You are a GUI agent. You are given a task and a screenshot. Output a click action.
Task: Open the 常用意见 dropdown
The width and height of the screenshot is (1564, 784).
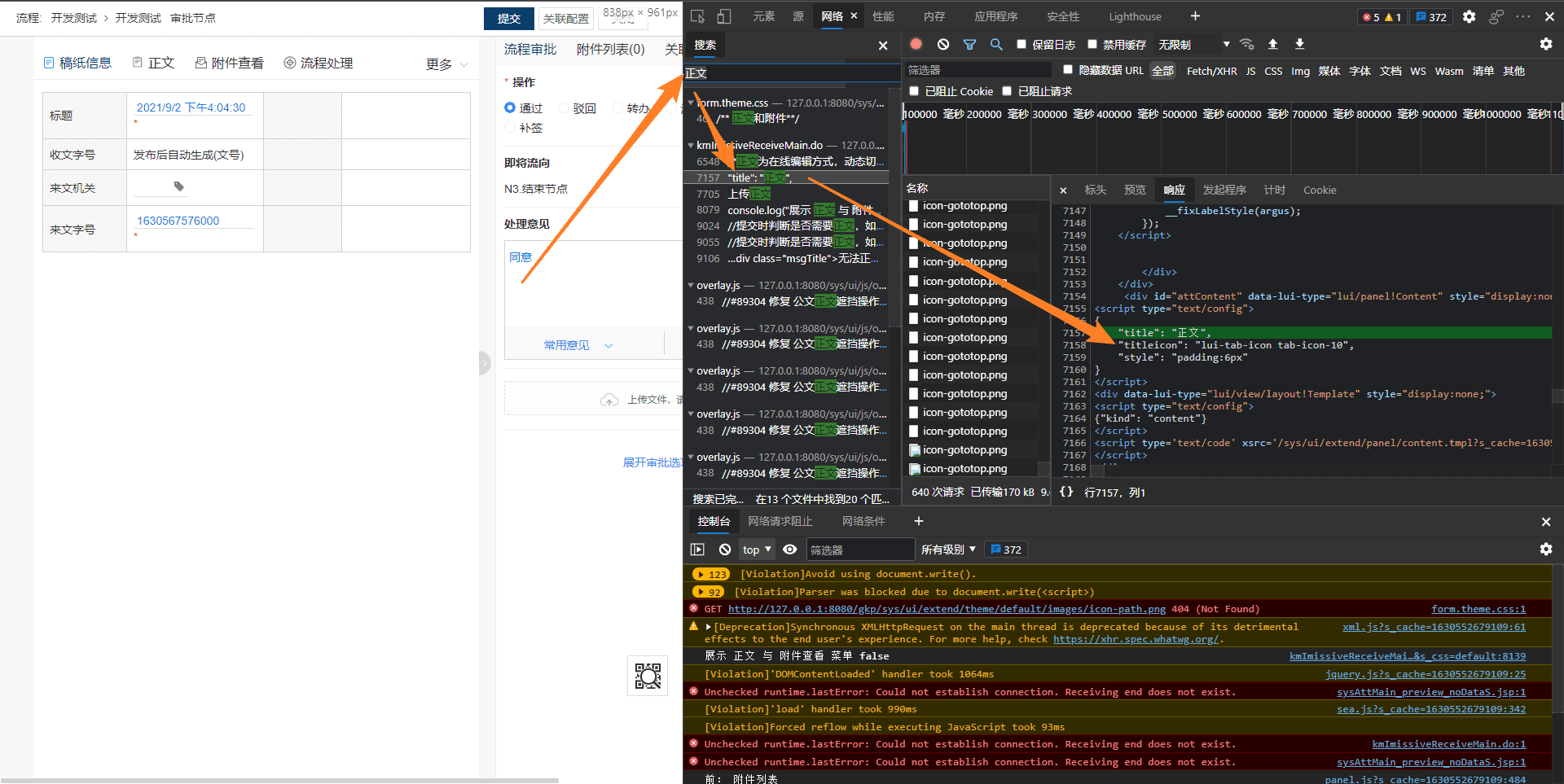point(578,345)
